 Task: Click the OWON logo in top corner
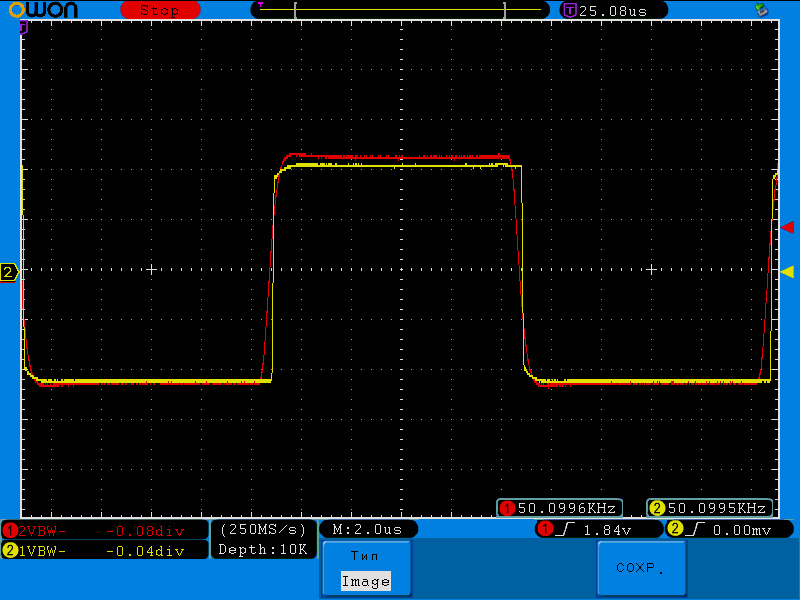(x=43, y=10)
